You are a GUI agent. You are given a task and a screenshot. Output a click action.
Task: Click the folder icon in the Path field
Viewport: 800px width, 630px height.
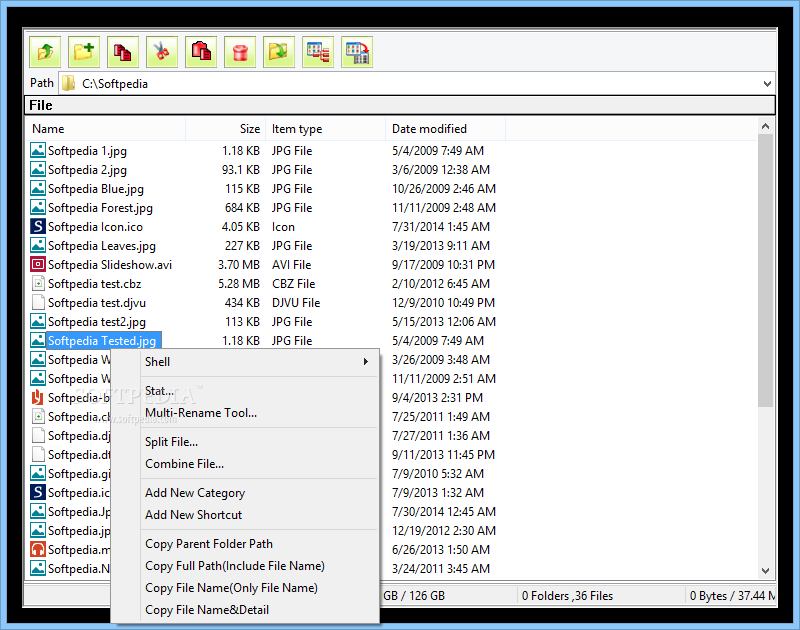pyautogui.click(x=68, y=84)
